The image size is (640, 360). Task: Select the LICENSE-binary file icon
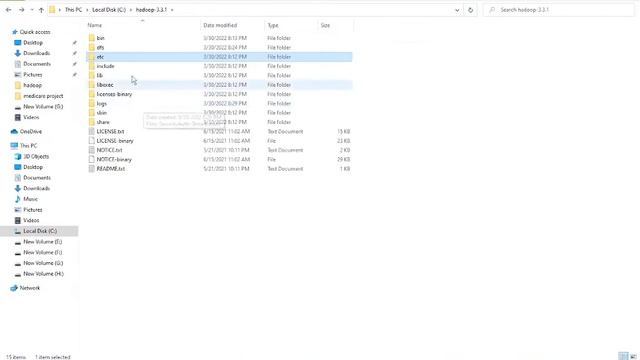92,141
